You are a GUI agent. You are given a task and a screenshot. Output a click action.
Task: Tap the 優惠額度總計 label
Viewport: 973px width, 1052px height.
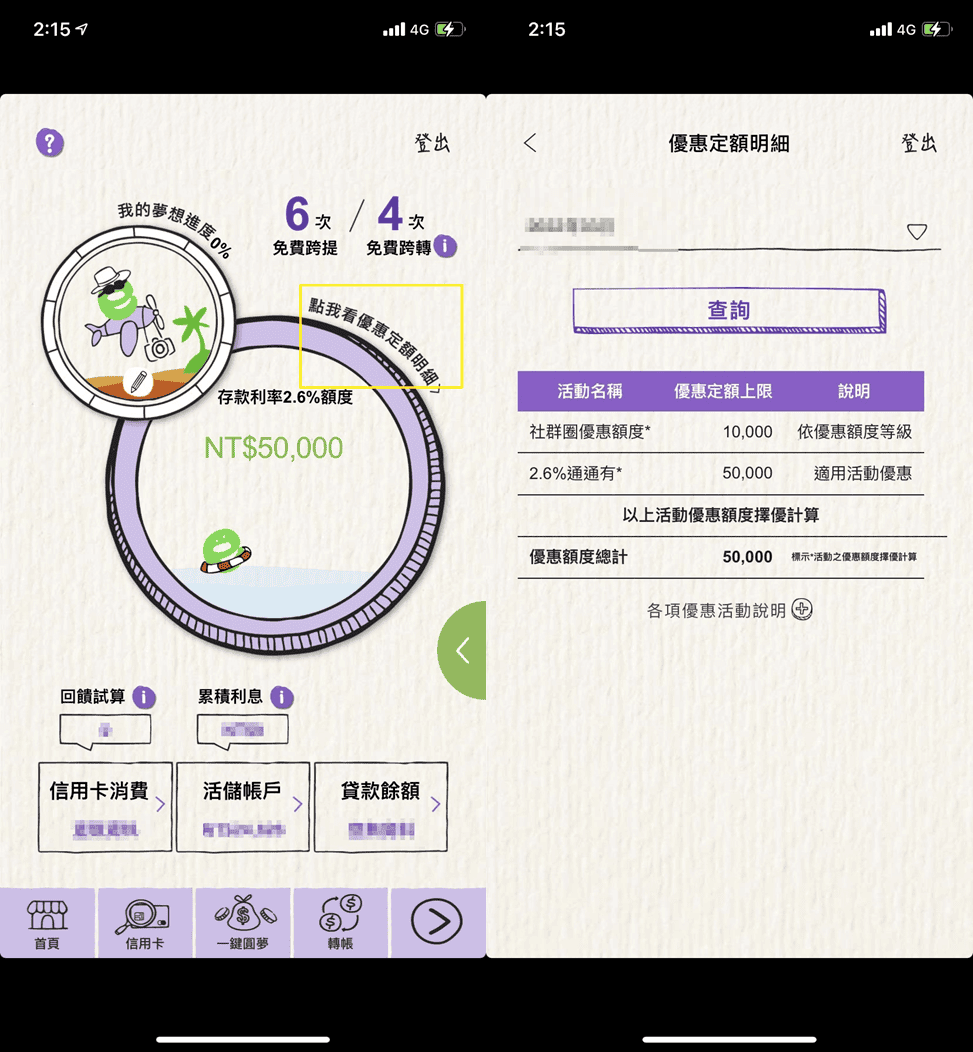coord(578,556)
